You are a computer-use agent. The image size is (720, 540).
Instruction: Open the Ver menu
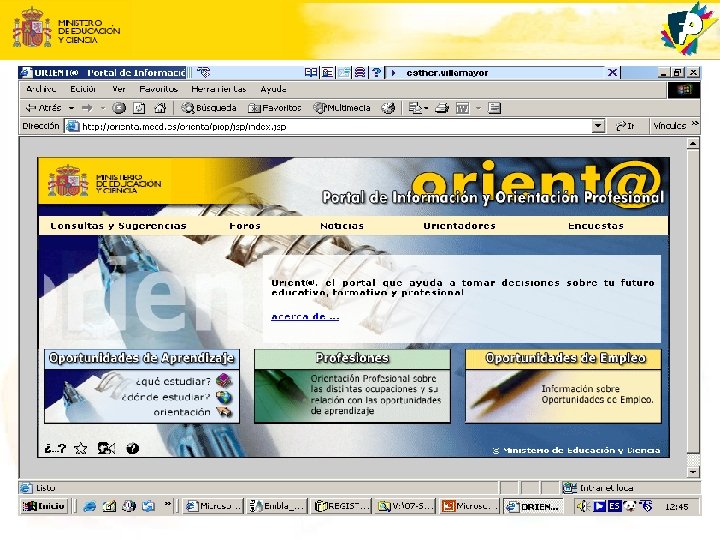click(x=118, y=89)
